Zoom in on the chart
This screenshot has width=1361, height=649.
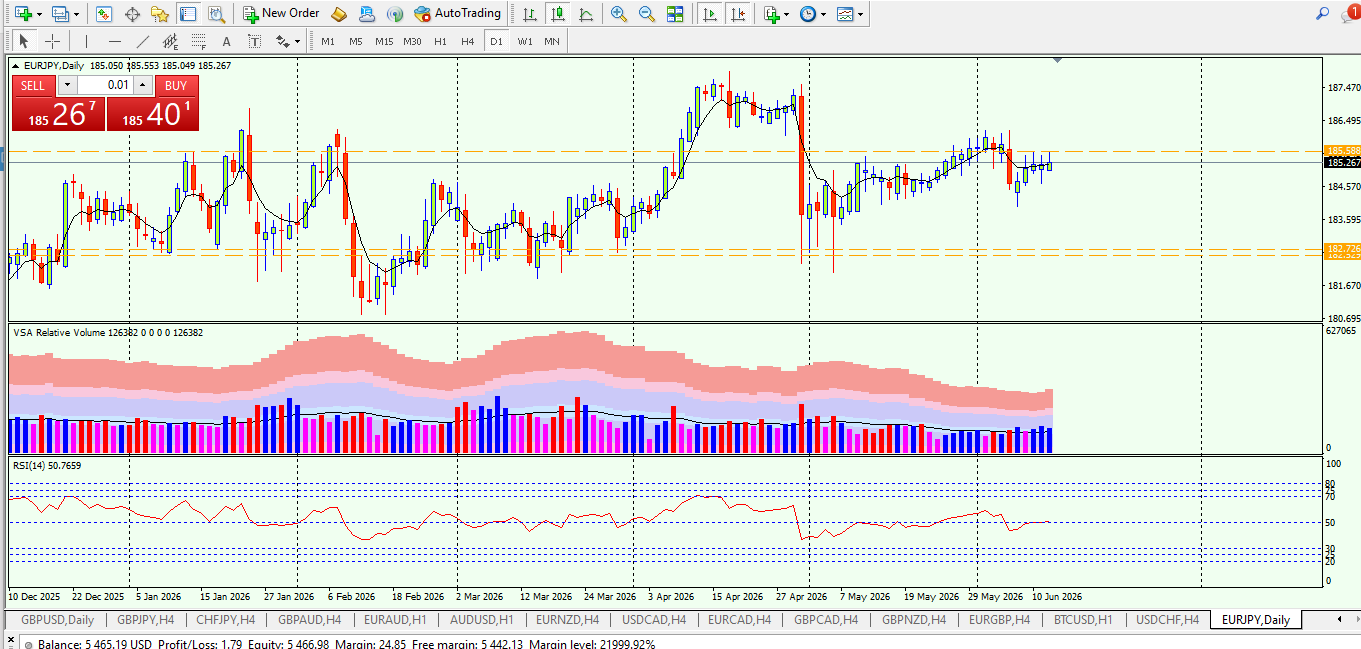pyautogui.click(x=619, y=13)
